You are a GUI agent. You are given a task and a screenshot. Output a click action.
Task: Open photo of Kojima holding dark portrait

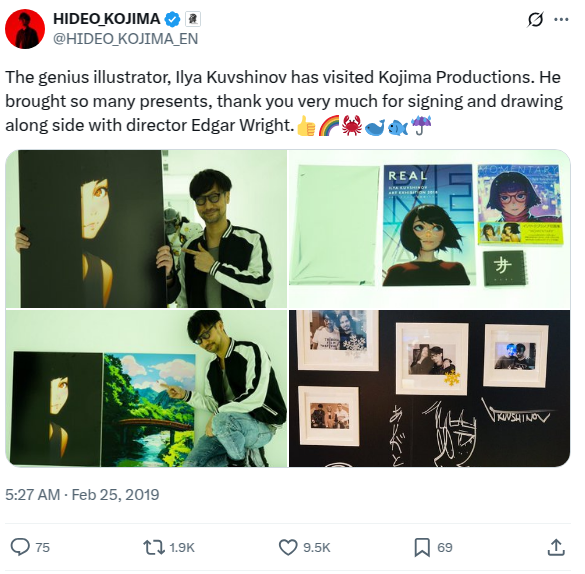tap(146, 229)
